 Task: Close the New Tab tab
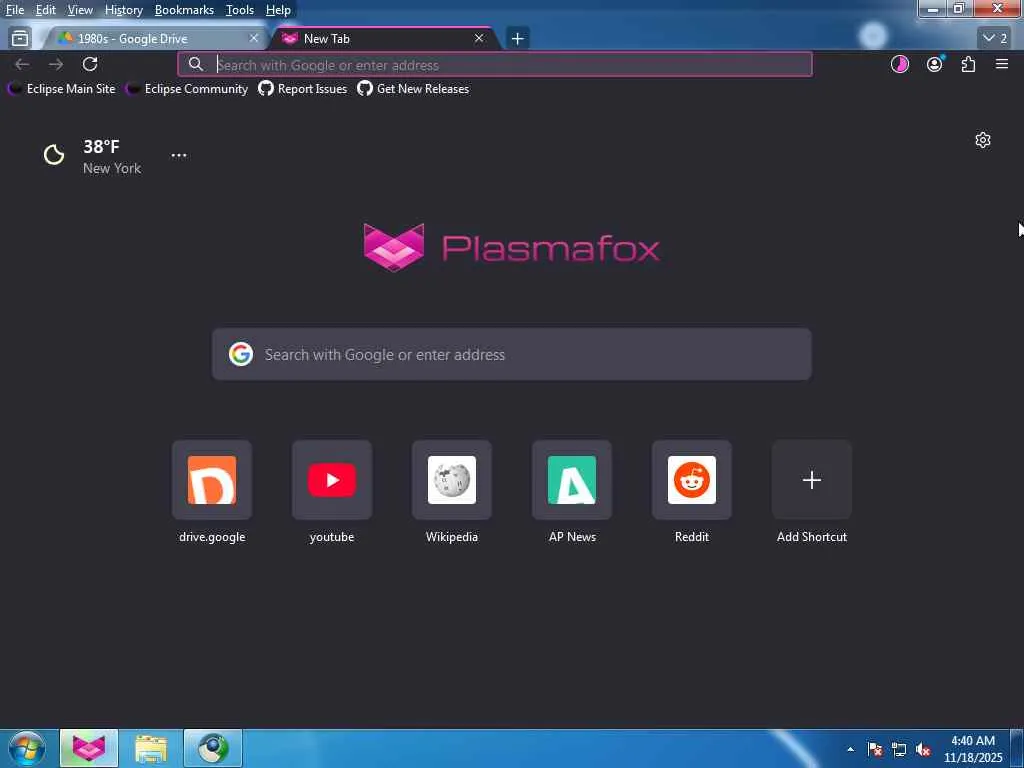pyautogui.click(x=479, y=39)
